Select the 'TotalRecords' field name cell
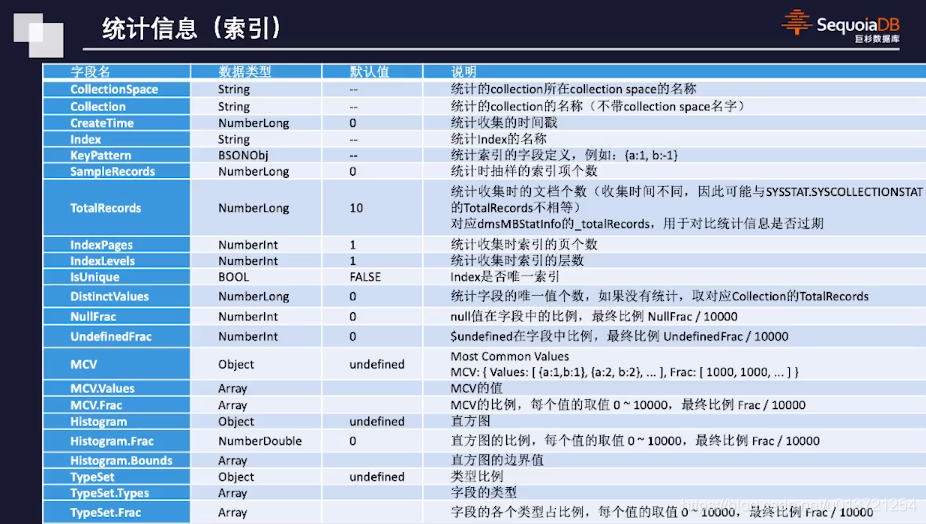Image resolution: width=926 pixels, height=524 pixels. click(x=116, y=208)
